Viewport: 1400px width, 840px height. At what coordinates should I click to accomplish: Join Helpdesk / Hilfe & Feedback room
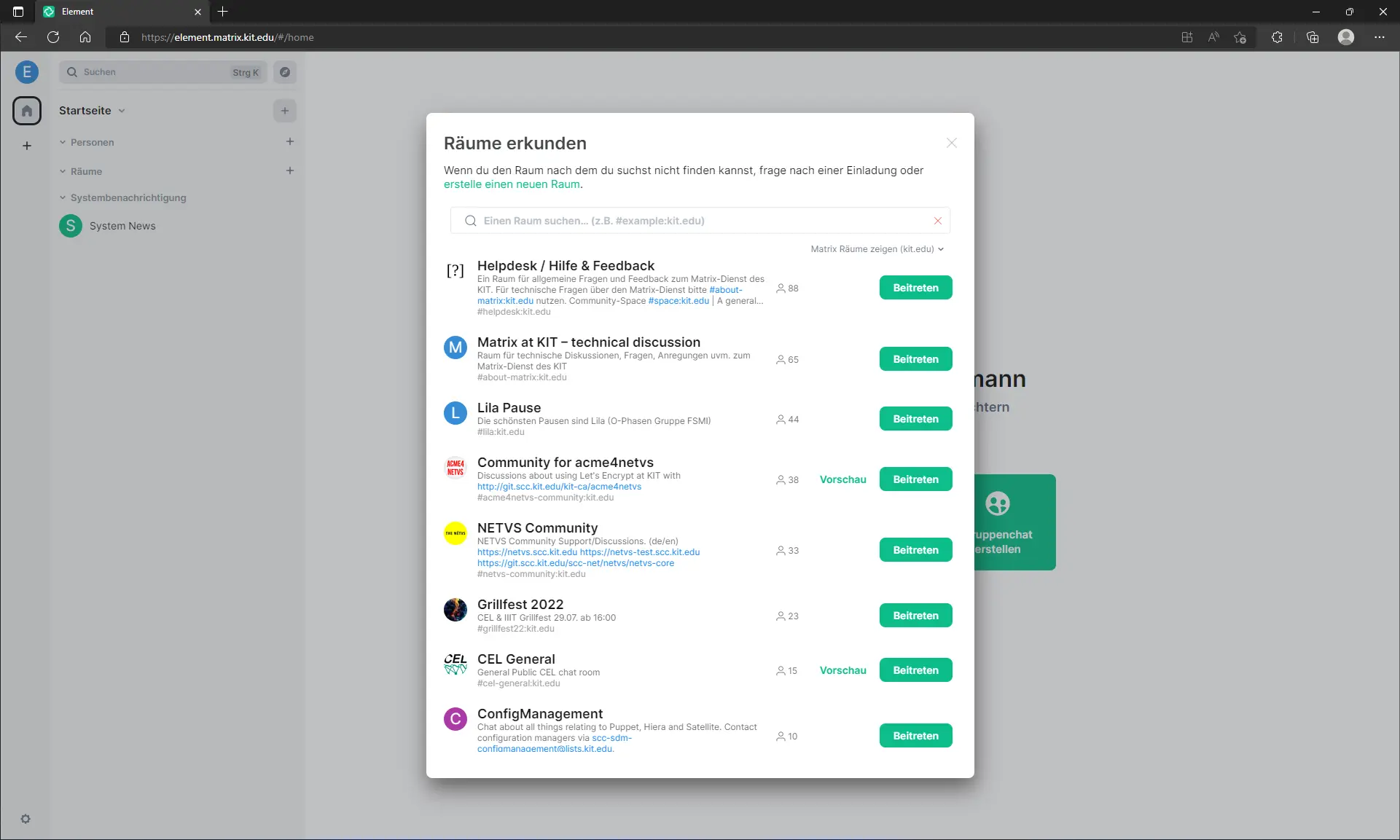(x=915, y=288)
